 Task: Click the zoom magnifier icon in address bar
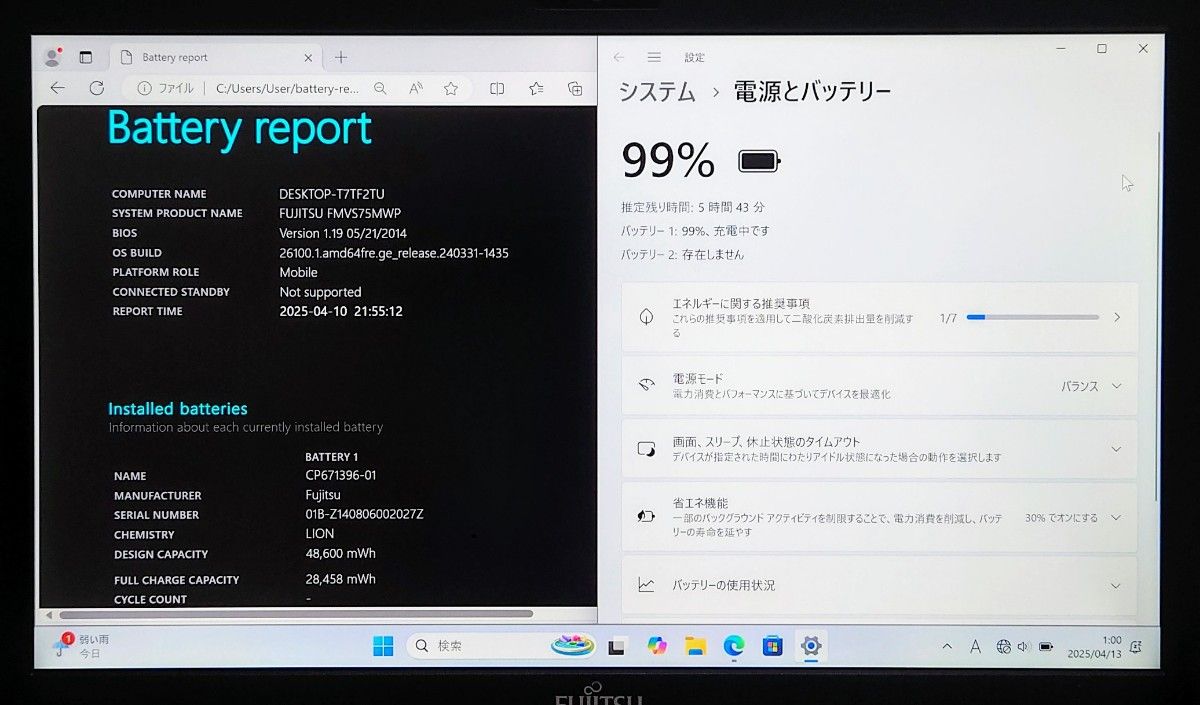pos(380,88)
